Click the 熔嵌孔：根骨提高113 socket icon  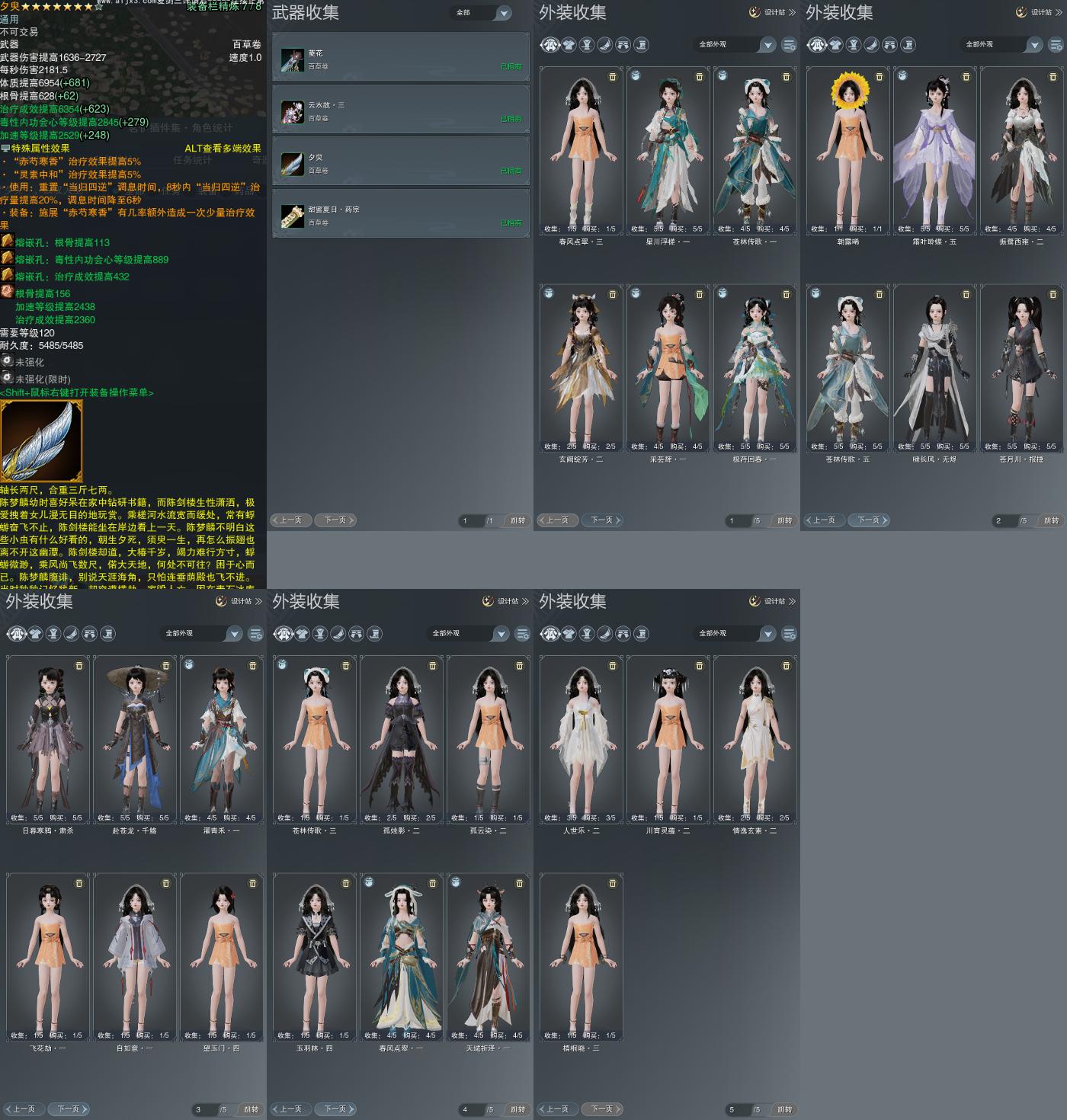(7, 242)
